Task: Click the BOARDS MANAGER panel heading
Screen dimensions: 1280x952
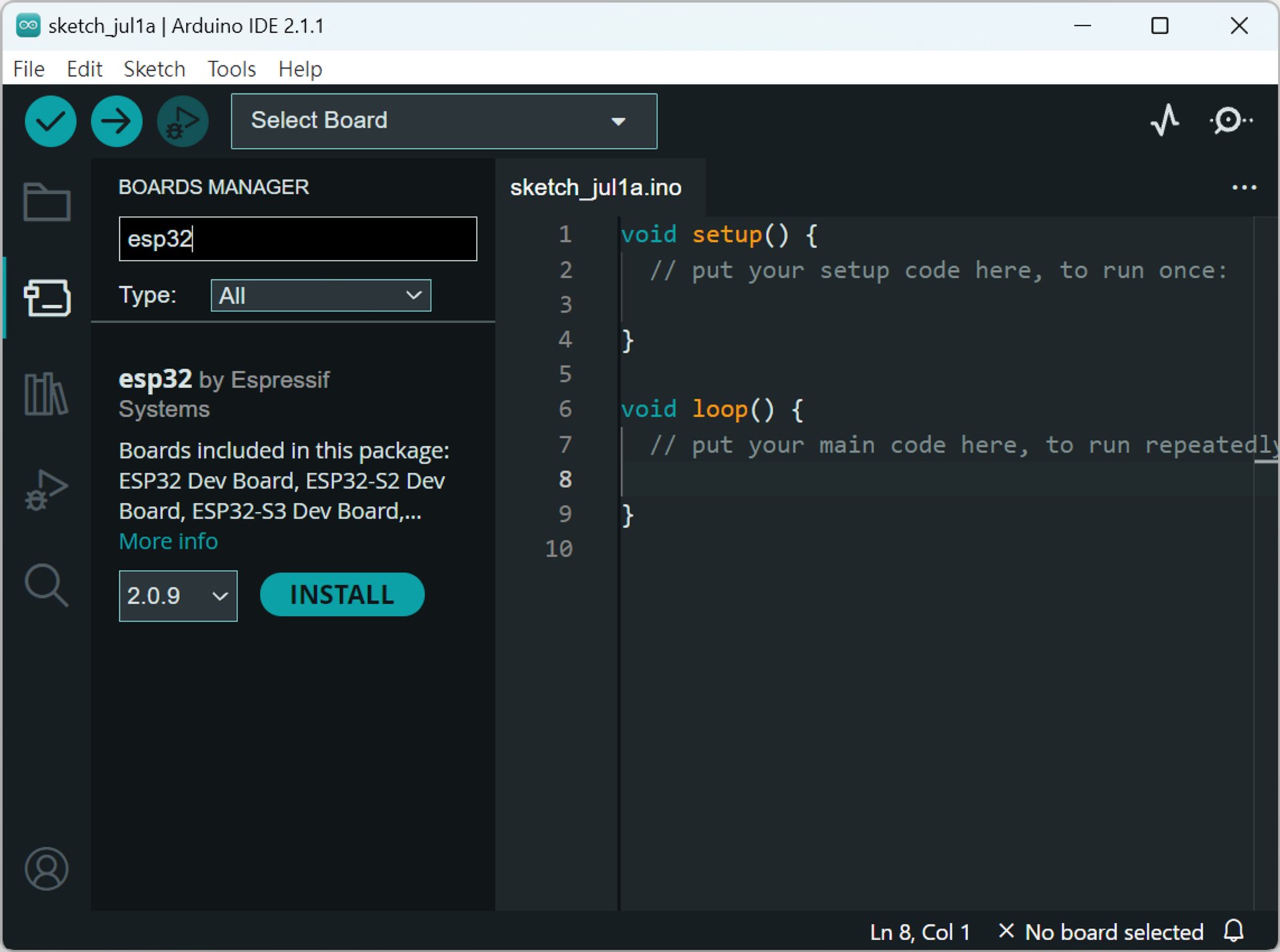Action: click(213, 187)
